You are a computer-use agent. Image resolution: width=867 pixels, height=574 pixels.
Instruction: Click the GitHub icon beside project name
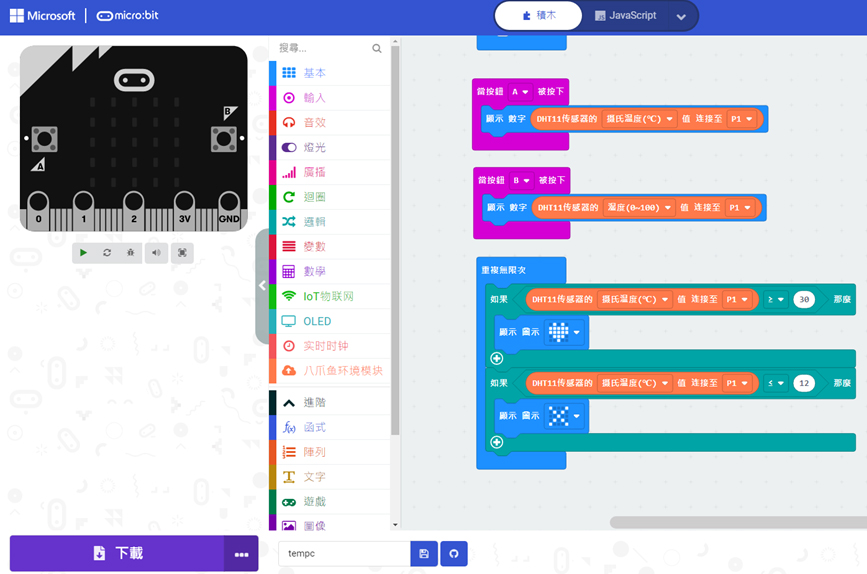tap(453, 554)
